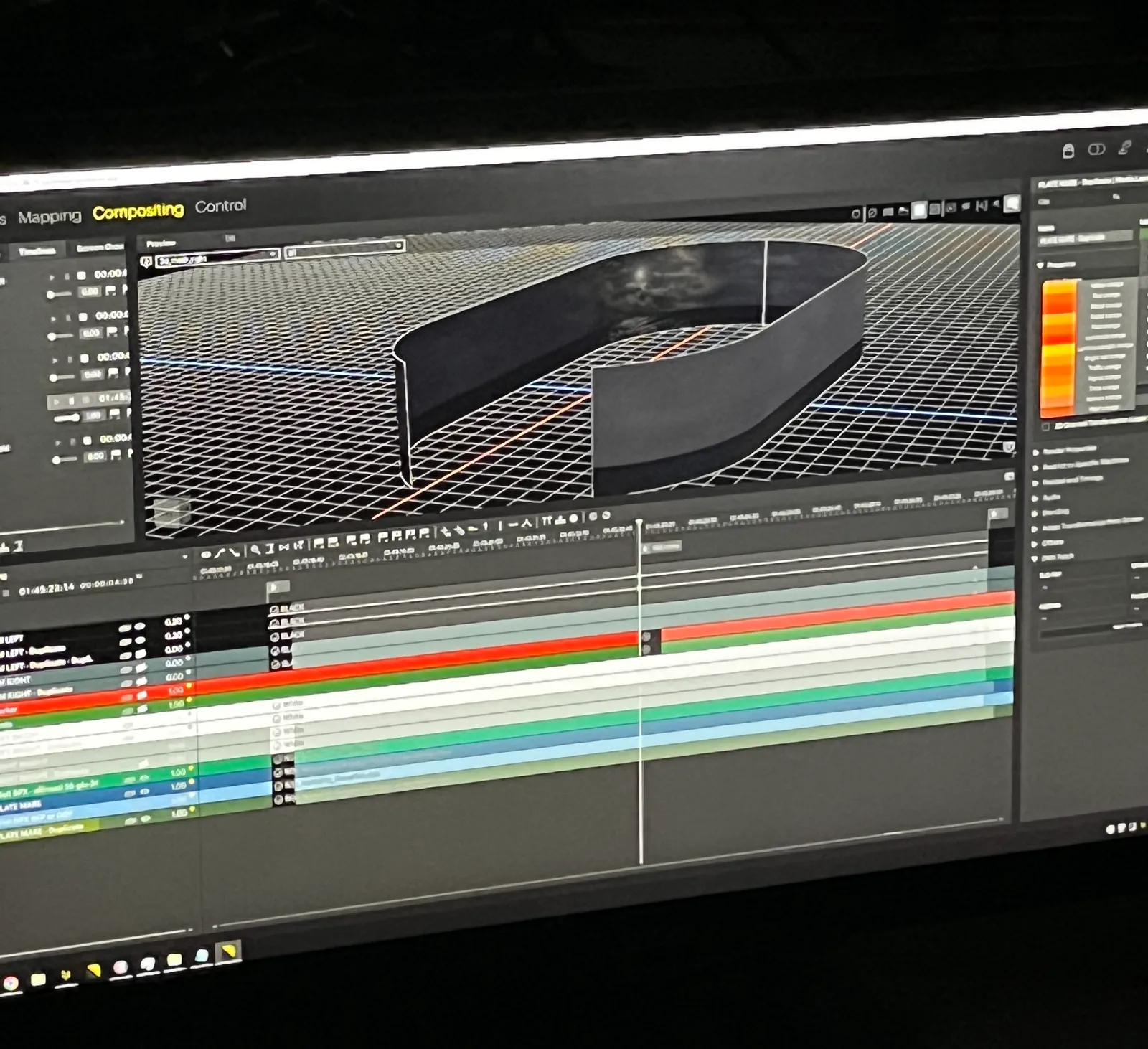Click the Compositing tab

[x=138, y=212]
